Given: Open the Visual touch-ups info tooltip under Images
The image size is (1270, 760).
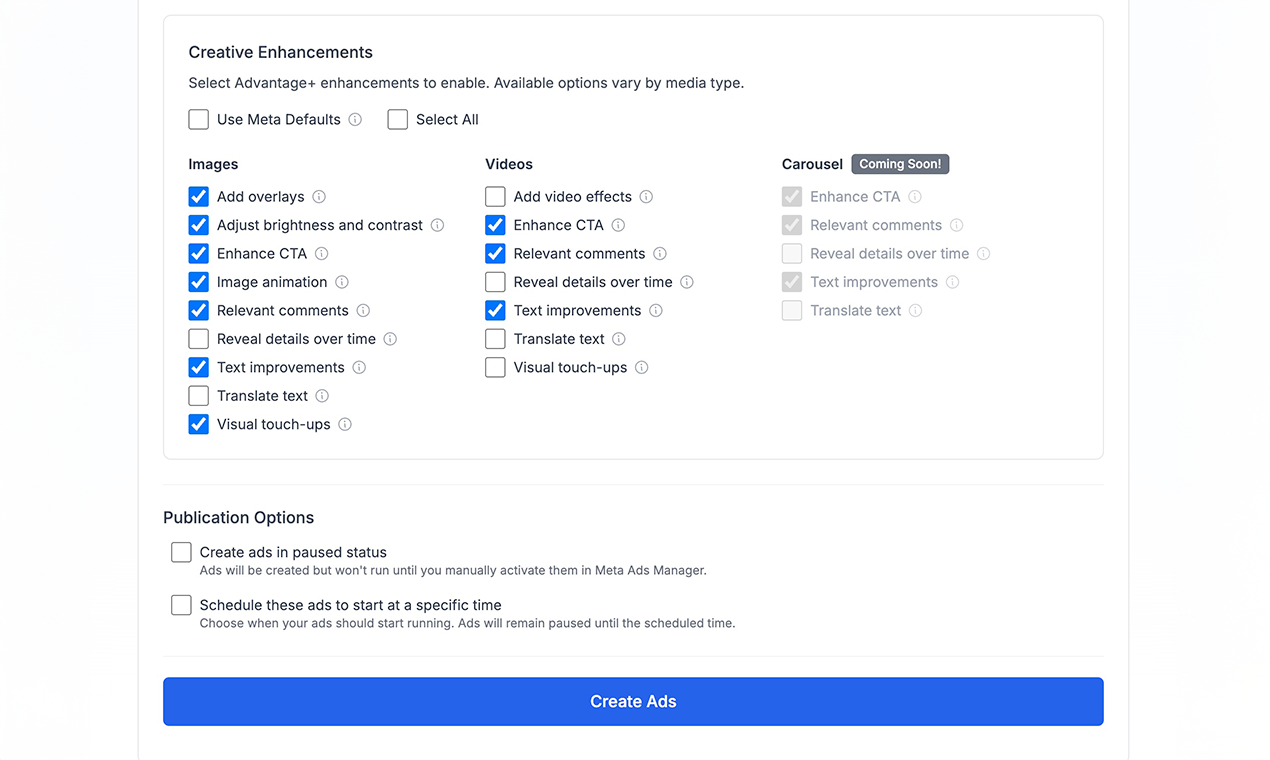Looking at the screenshot, I should [x=345, y=424].
